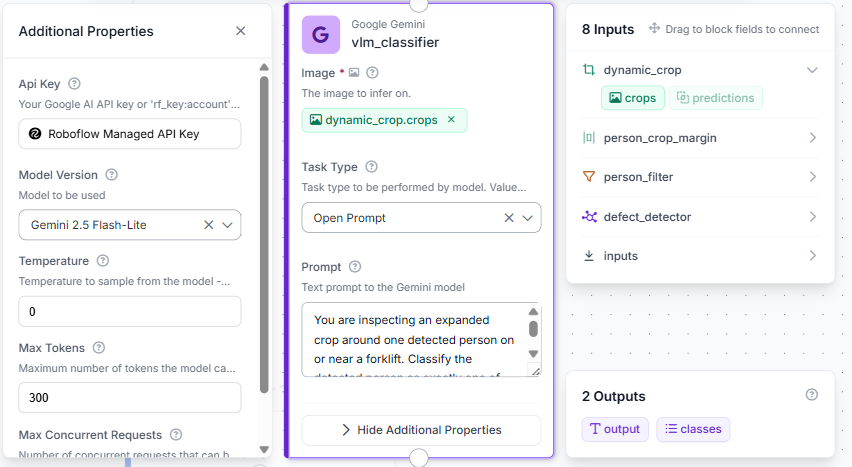Click the help icon beside Task Type
This screenshot has width=852, height=467.
tap(372, 166)
